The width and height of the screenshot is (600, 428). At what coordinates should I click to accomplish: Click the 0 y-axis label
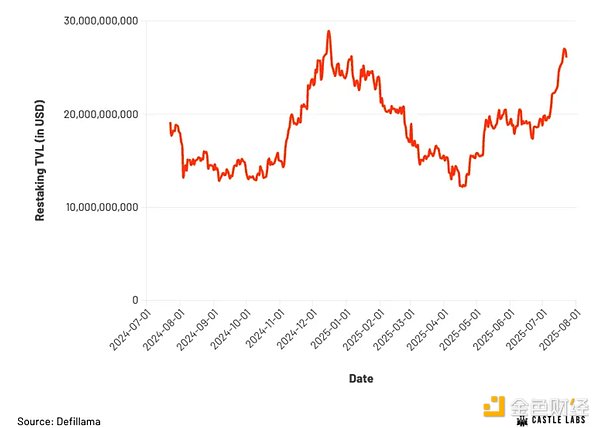(133, 300)
